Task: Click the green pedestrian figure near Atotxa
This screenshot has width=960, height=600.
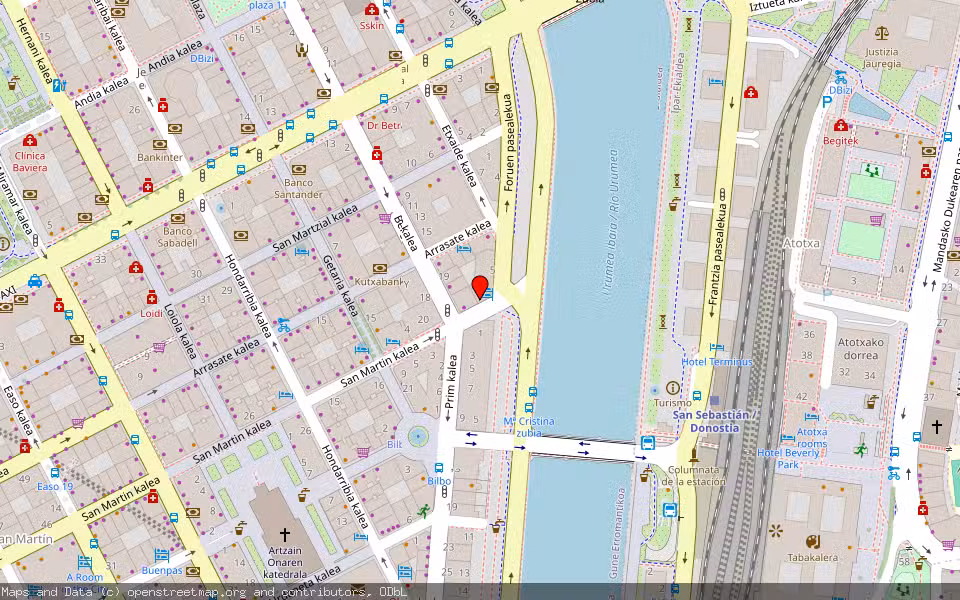Action: tap(861, 448)
